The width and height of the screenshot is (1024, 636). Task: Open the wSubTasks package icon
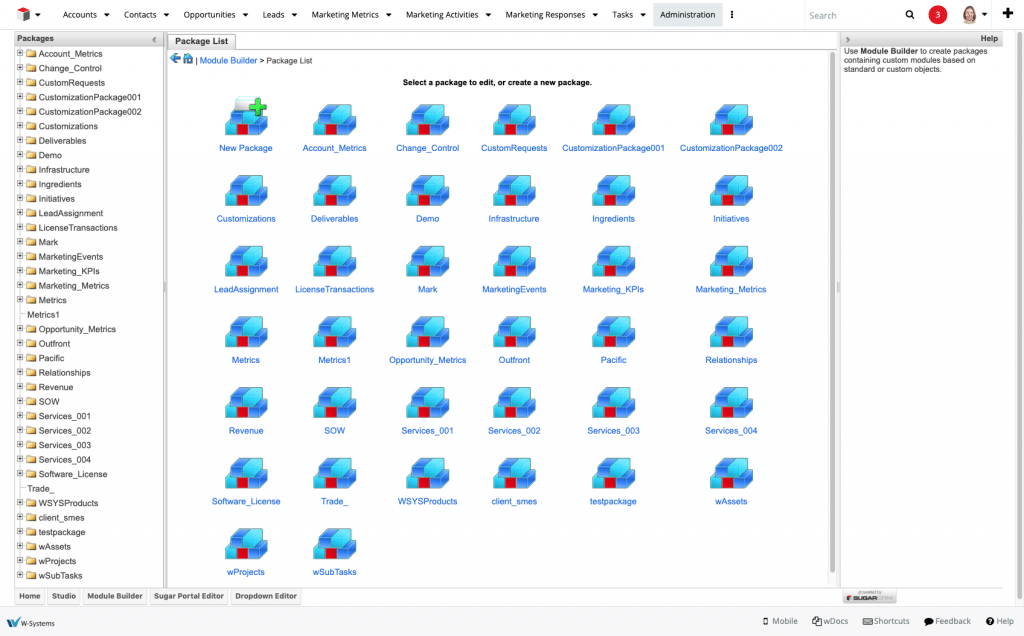pos(334,543)
